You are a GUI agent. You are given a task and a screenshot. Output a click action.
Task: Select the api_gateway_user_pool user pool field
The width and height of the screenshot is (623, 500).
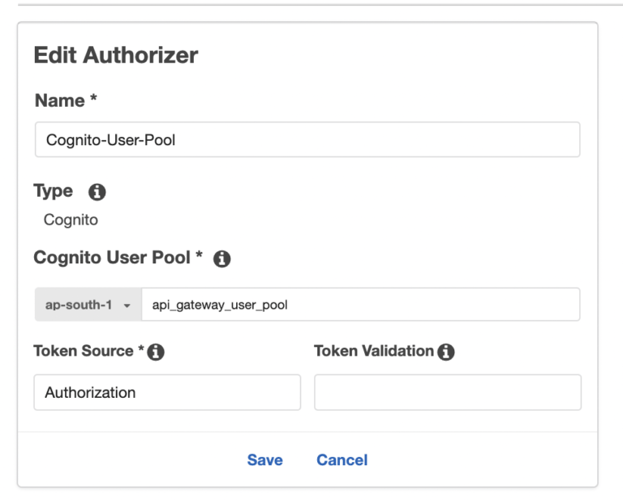click(x=361, y=305)
